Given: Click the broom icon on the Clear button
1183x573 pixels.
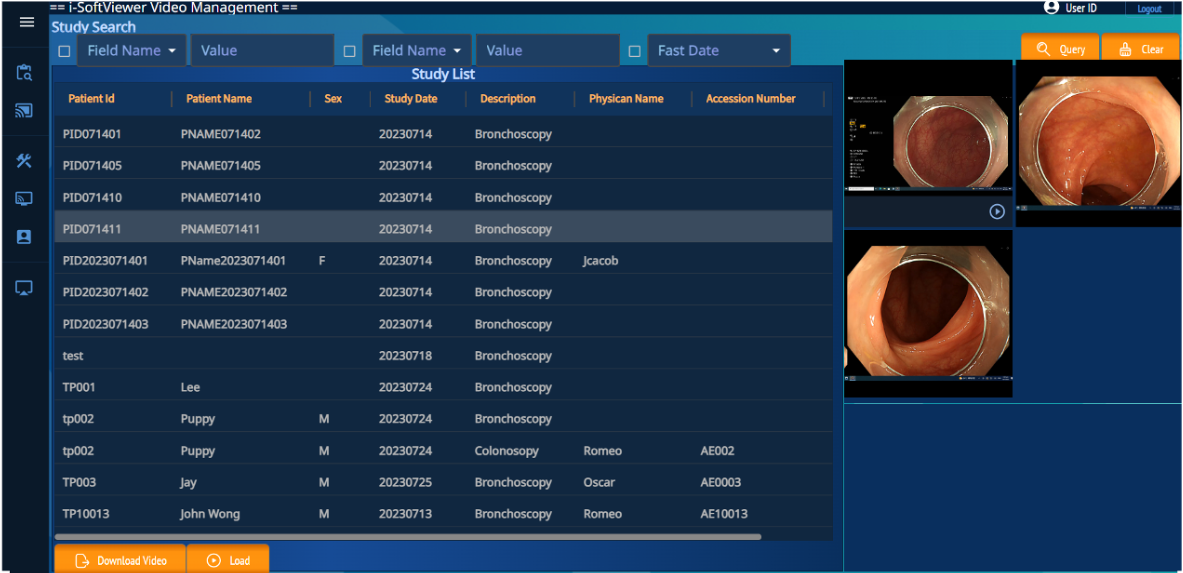Looking at the screenshot, I should 1126,49.
